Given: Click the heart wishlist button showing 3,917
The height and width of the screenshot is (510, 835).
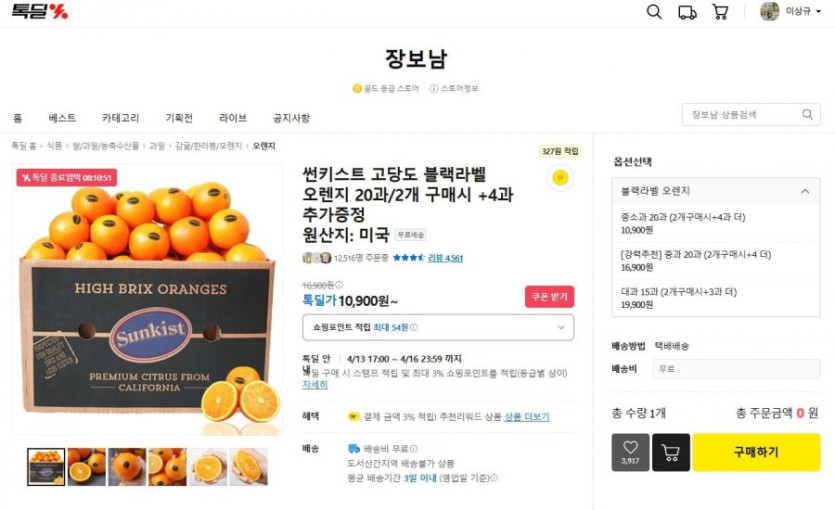Looking at the screenshot, I should (630, 452).
